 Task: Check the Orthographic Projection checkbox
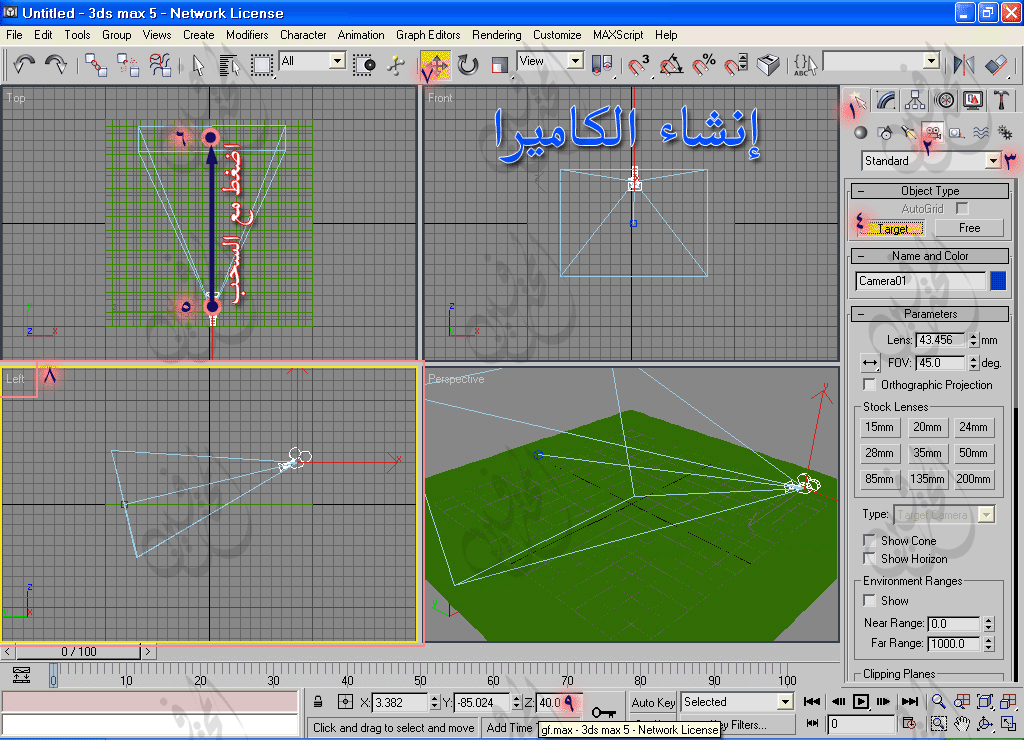(x=869, y=384)
